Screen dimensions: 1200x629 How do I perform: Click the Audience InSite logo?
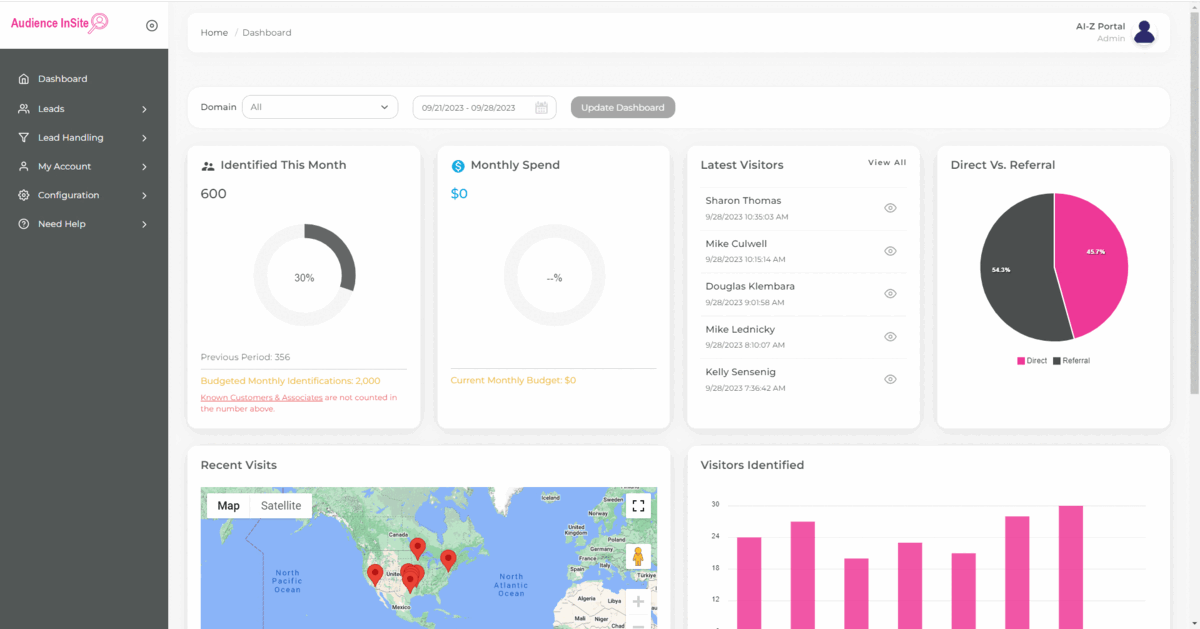click(59, 23)
